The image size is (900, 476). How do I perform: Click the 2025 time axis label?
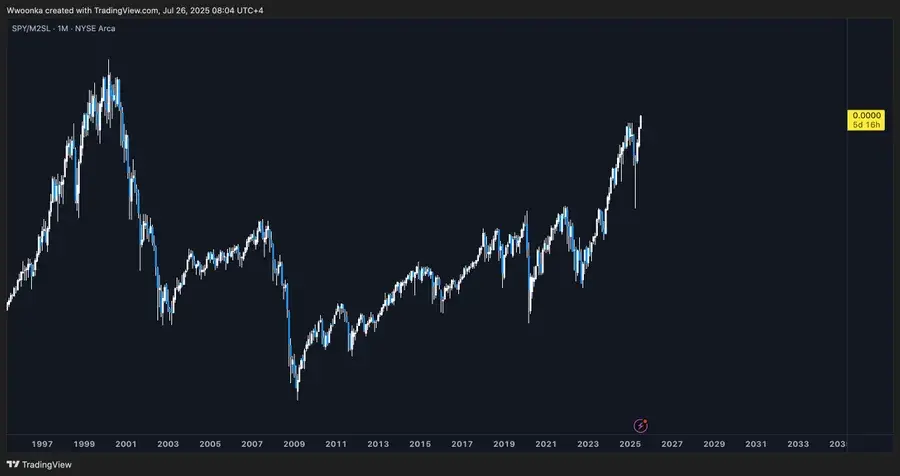pyautogui.click(x=630, y=444)
